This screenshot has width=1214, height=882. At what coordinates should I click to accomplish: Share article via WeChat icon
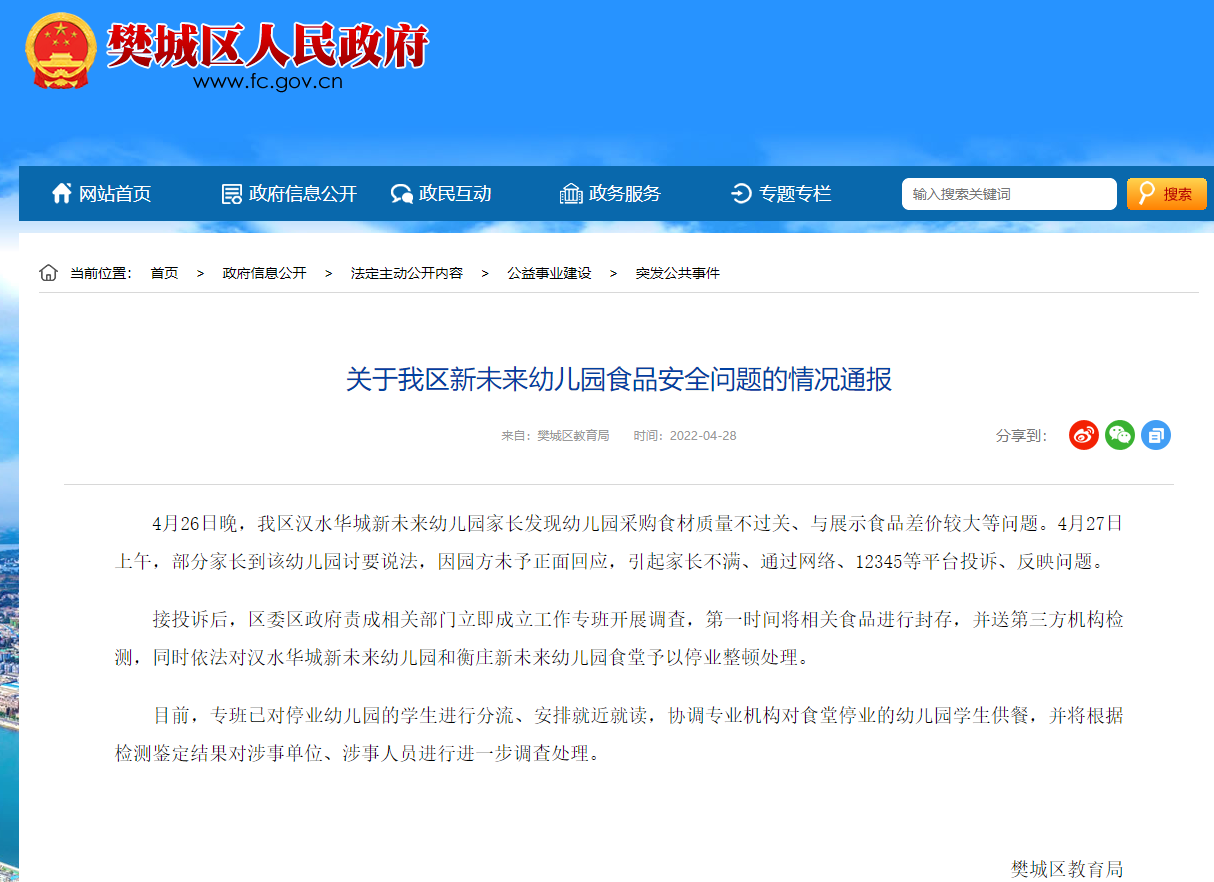1120,435
